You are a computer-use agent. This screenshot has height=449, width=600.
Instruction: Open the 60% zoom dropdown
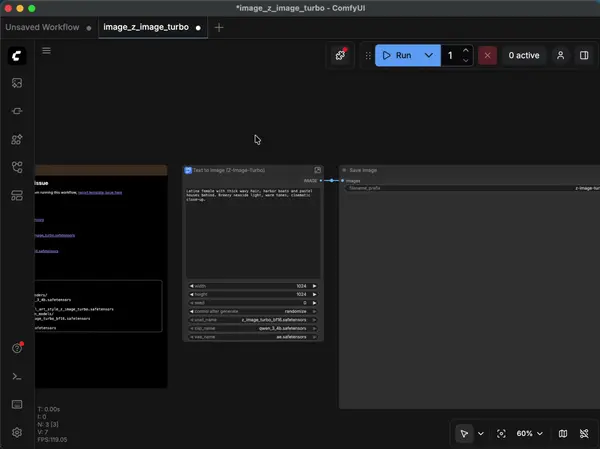[530, 434]
